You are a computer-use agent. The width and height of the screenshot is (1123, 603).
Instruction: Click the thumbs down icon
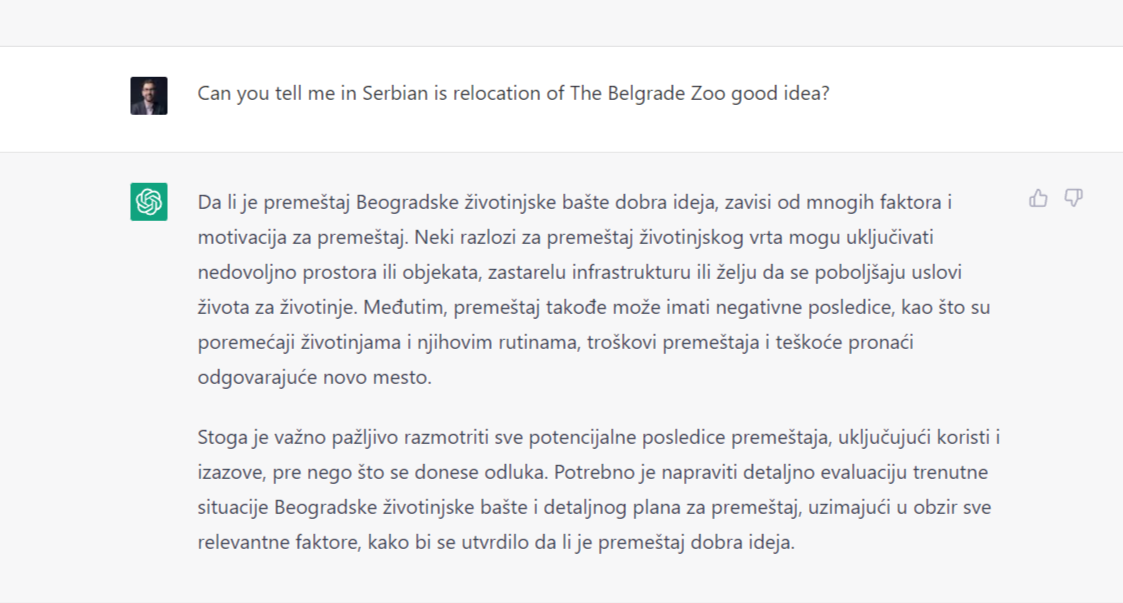[x=1073, y=198]
